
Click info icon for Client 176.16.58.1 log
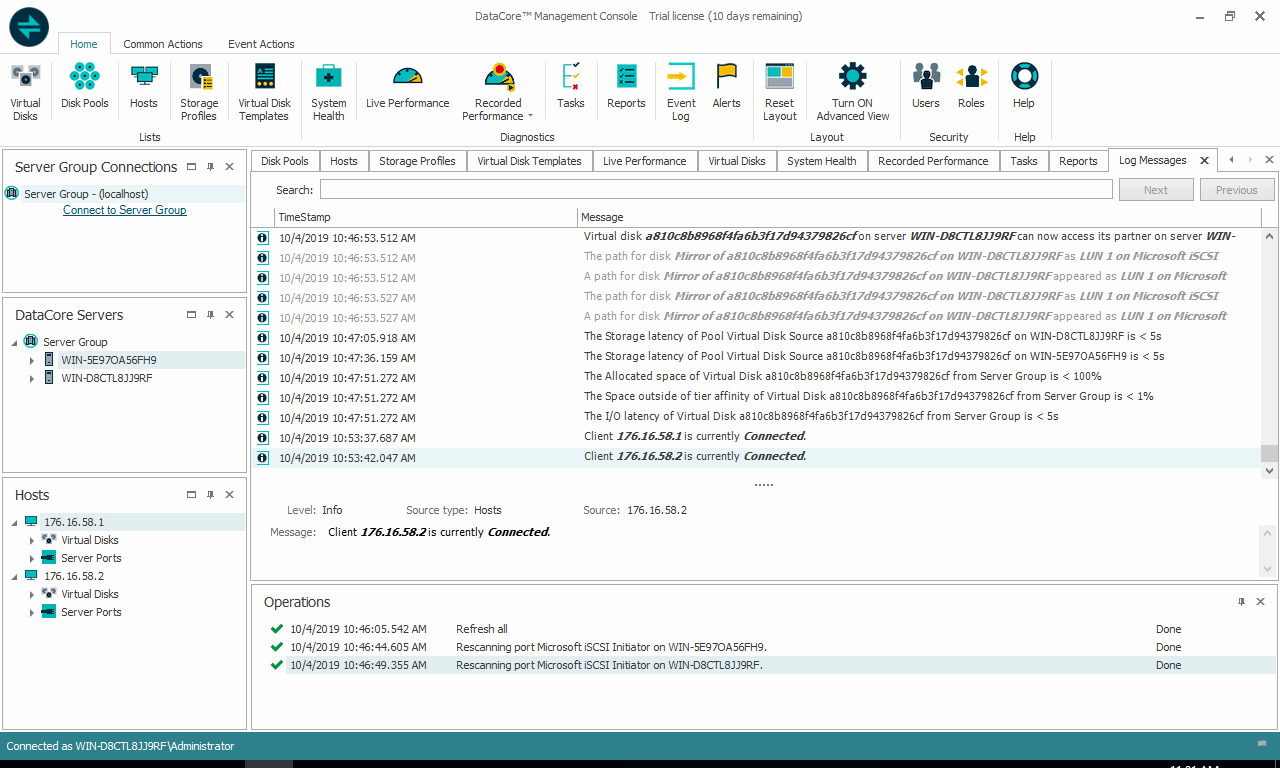coord(263,438)
